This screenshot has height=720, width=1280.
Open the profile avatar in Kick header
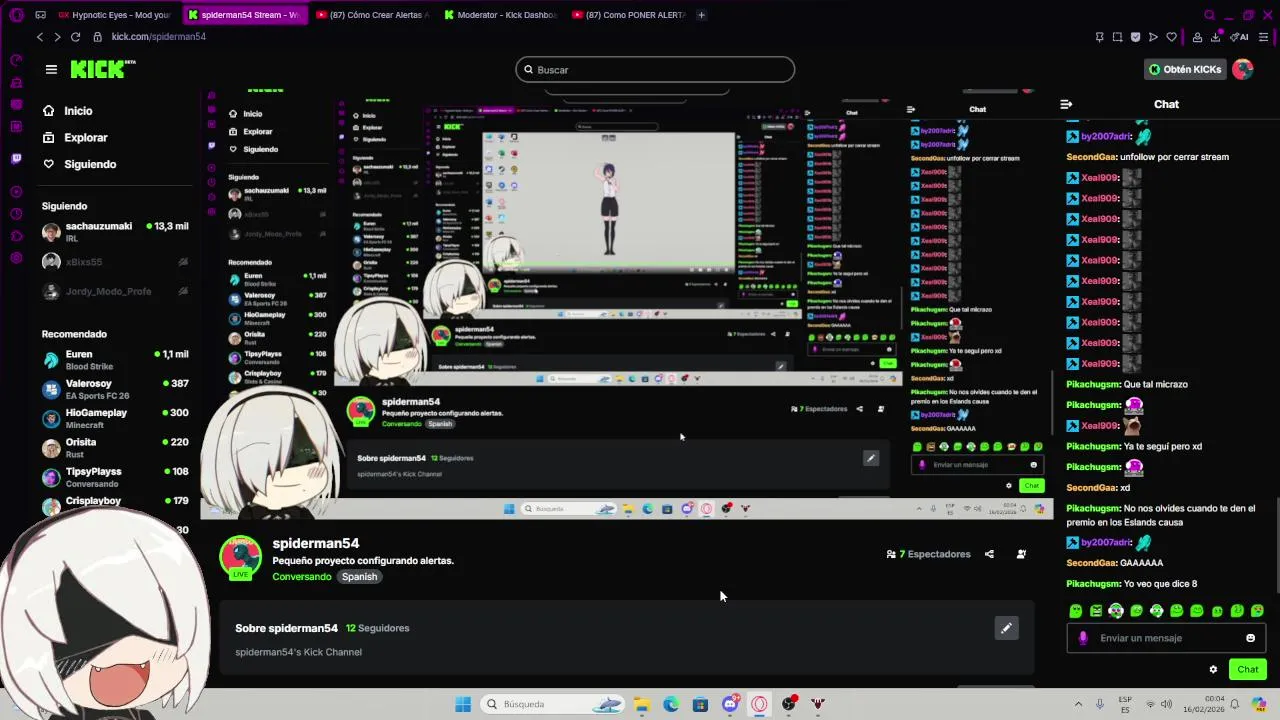point(1243,69)
